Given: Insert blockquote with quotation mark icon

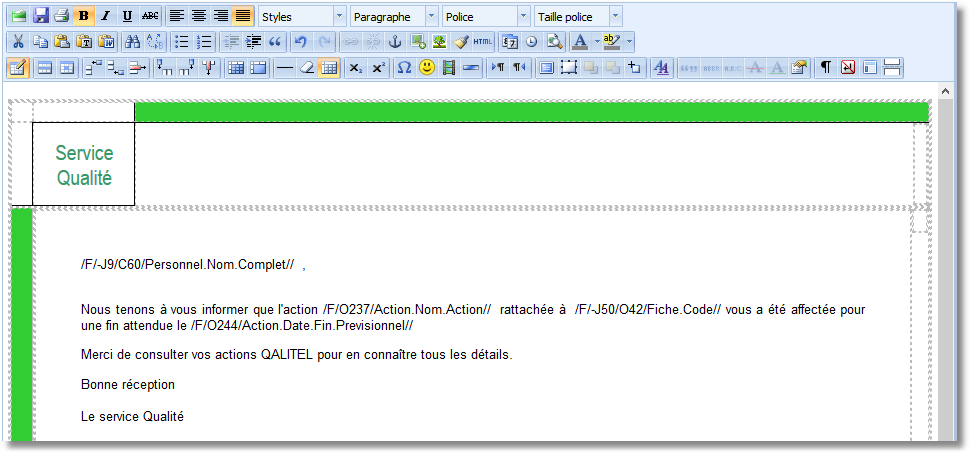Looking at the screenshot, I should [x=275, y=42].
